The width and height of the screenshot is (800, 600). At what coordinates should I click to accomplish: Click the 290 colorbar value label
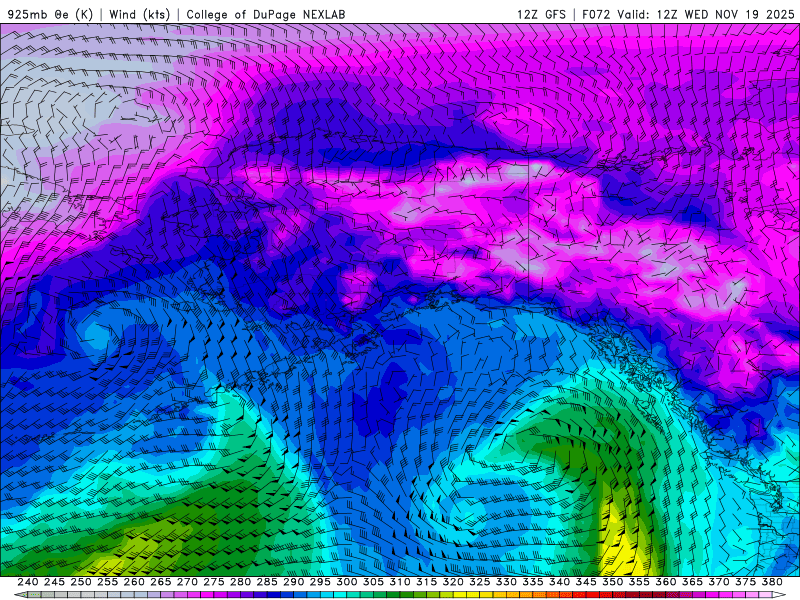[293, 582]
